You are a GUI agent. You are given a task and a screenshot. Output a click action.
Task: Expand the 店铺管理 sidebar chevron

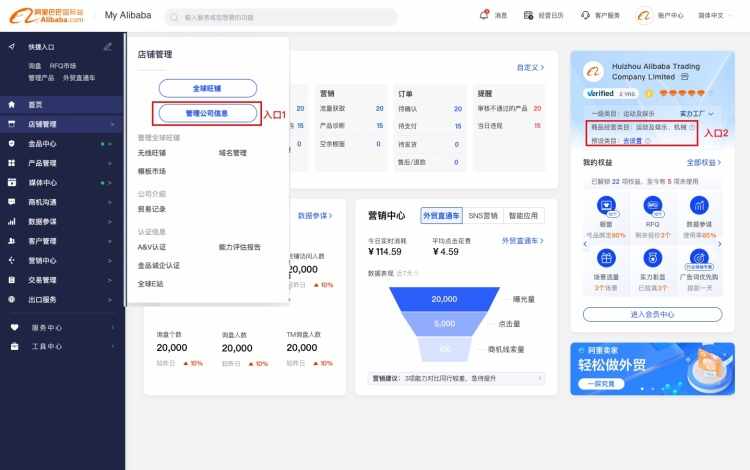pyautogui.click(x=113, y=124)
